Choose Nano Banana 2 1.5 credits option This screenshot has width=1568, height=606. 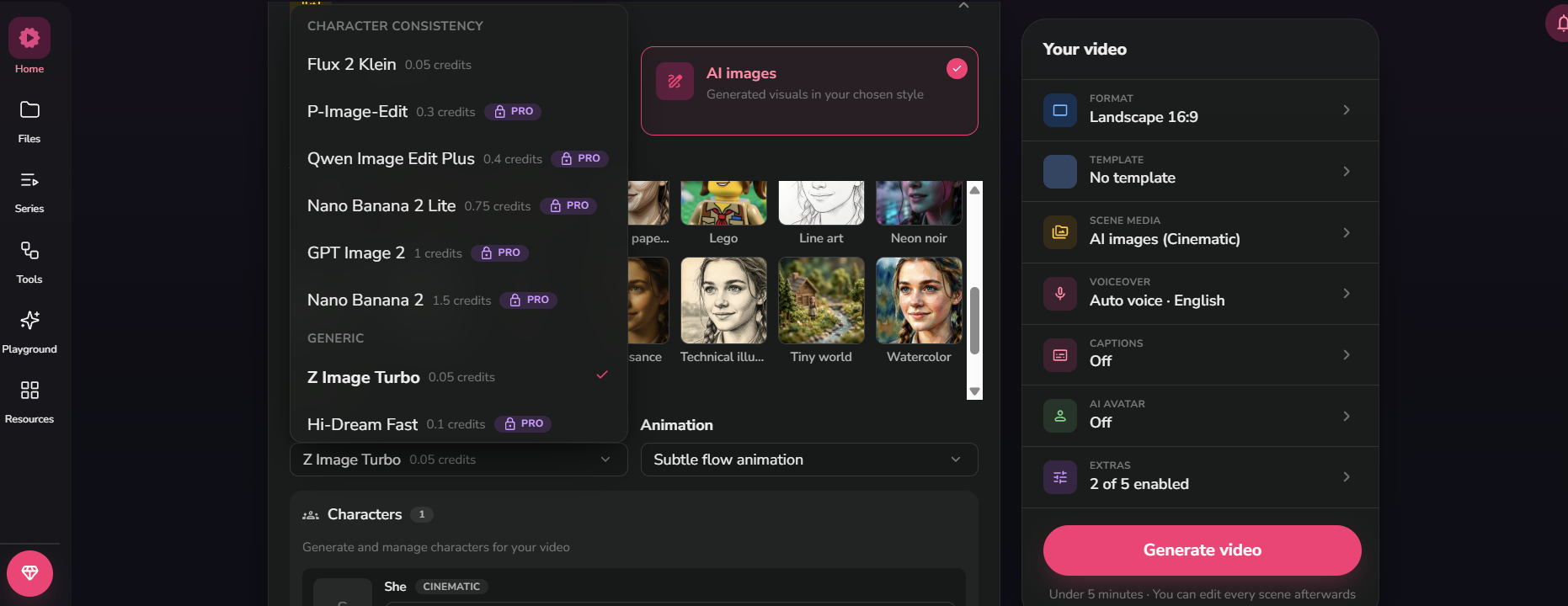point(459,300)
